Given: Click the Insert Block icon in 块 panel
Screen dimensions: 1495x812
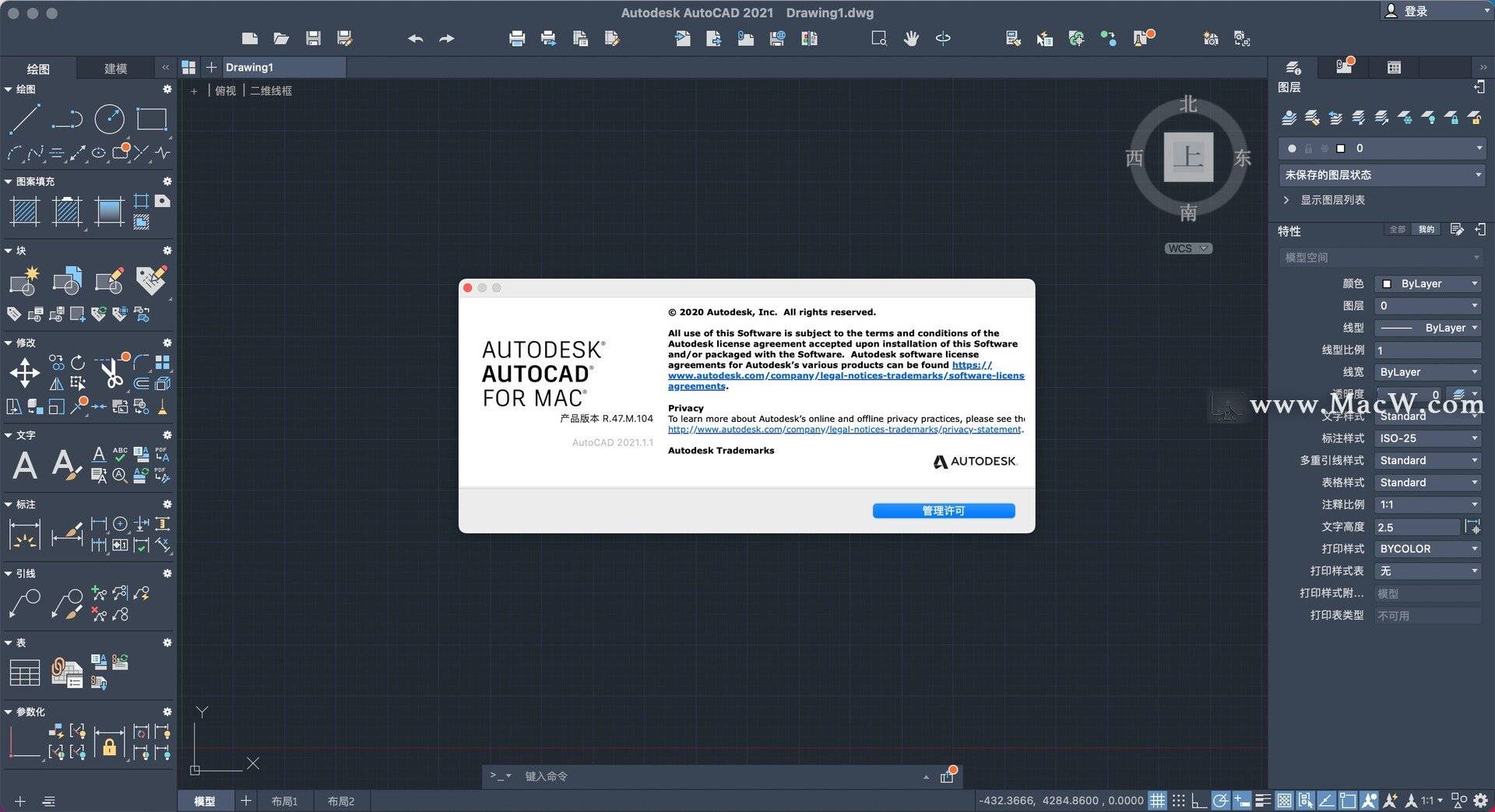Looking at the screenshot, I should click(x=66, y=280).
